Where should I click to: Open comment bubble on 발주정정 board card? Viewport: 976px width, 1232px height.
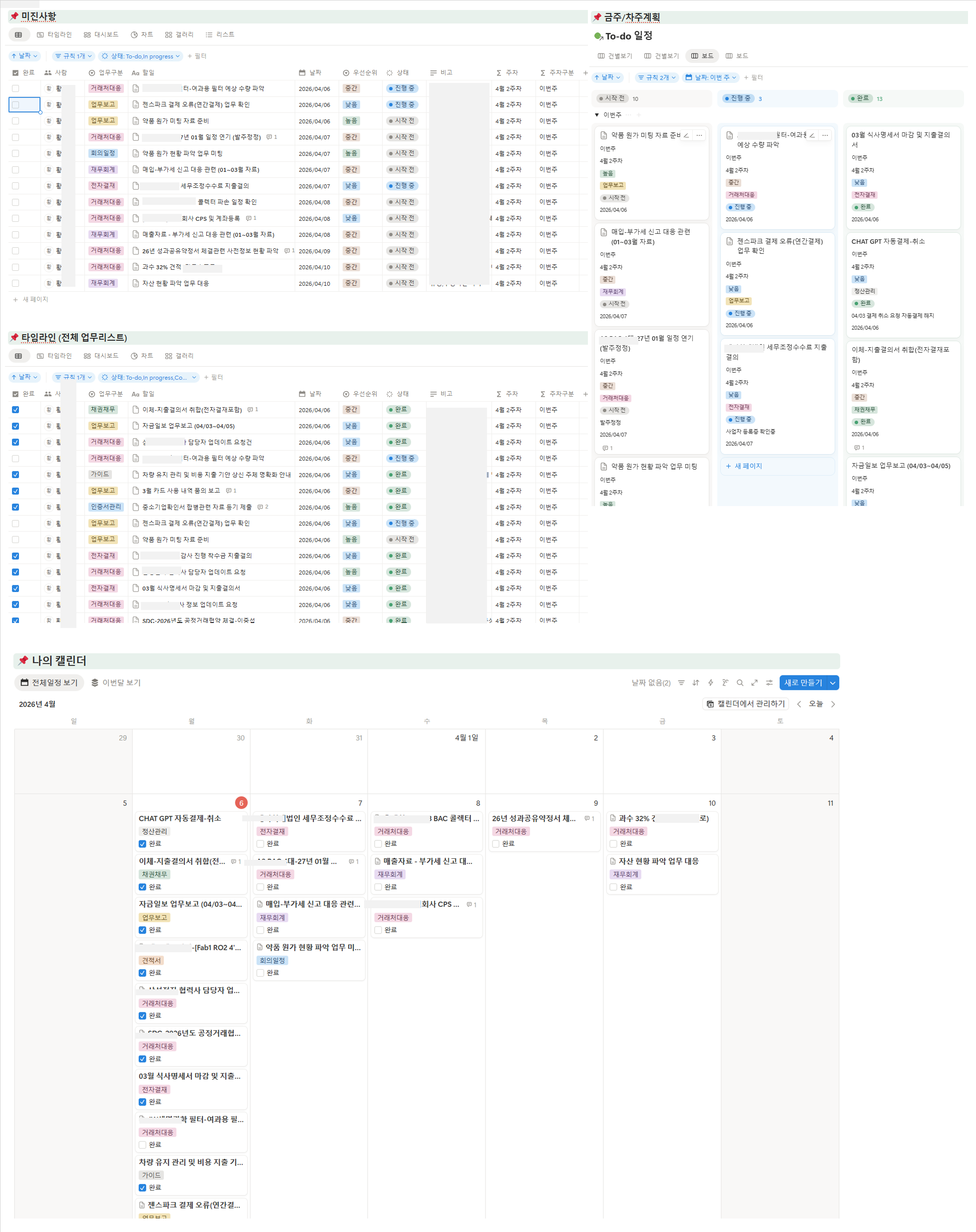[x=607, y=448]
